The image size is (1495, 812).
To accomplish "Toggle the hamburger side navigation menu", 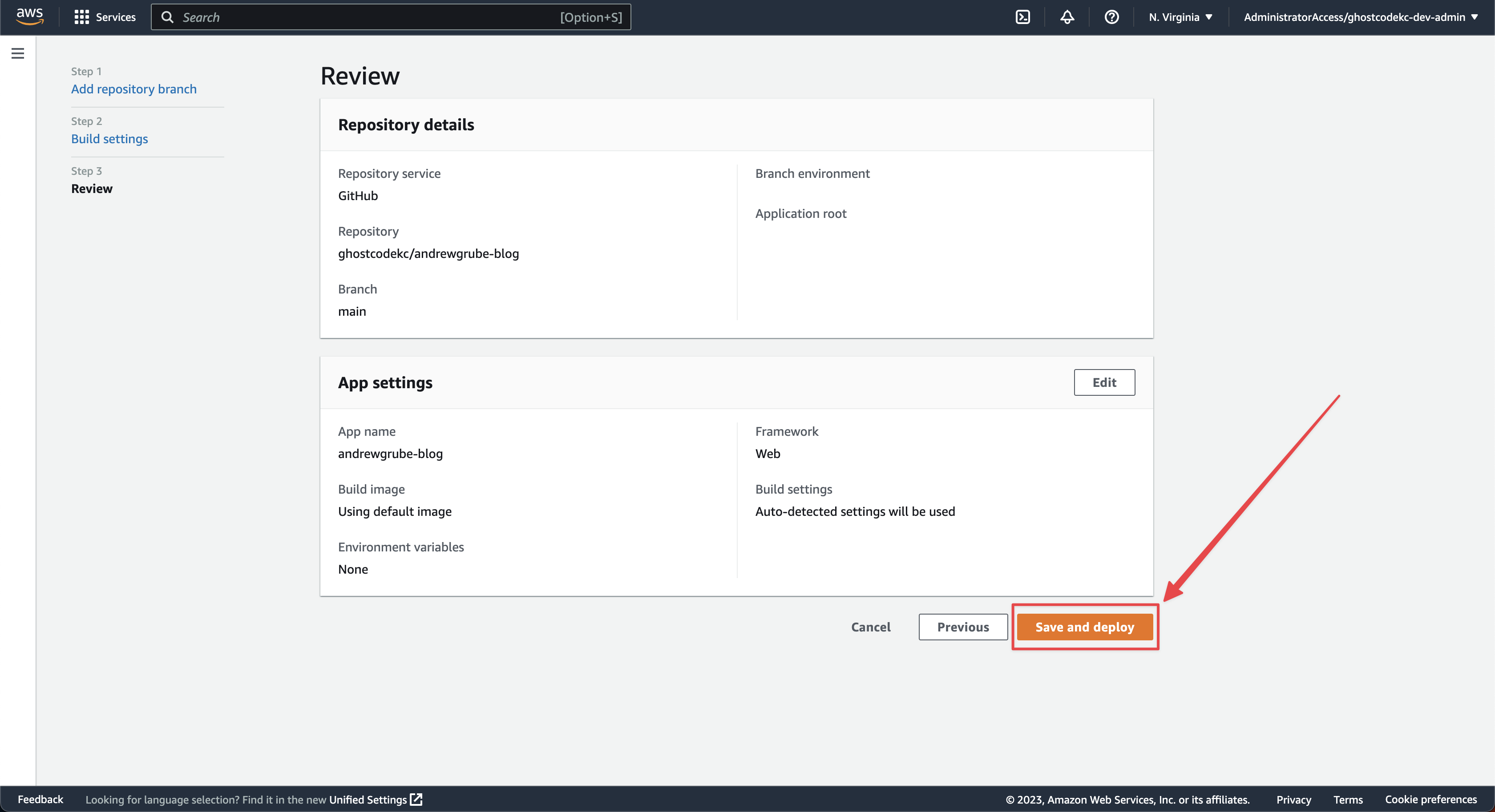I will coord(18,53).
